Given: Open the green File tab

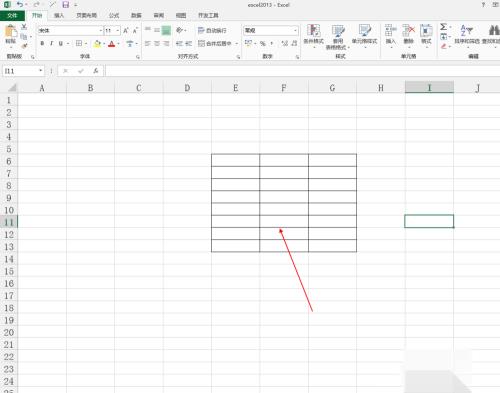Looking at the screenshot, I should tap(12, 15).
